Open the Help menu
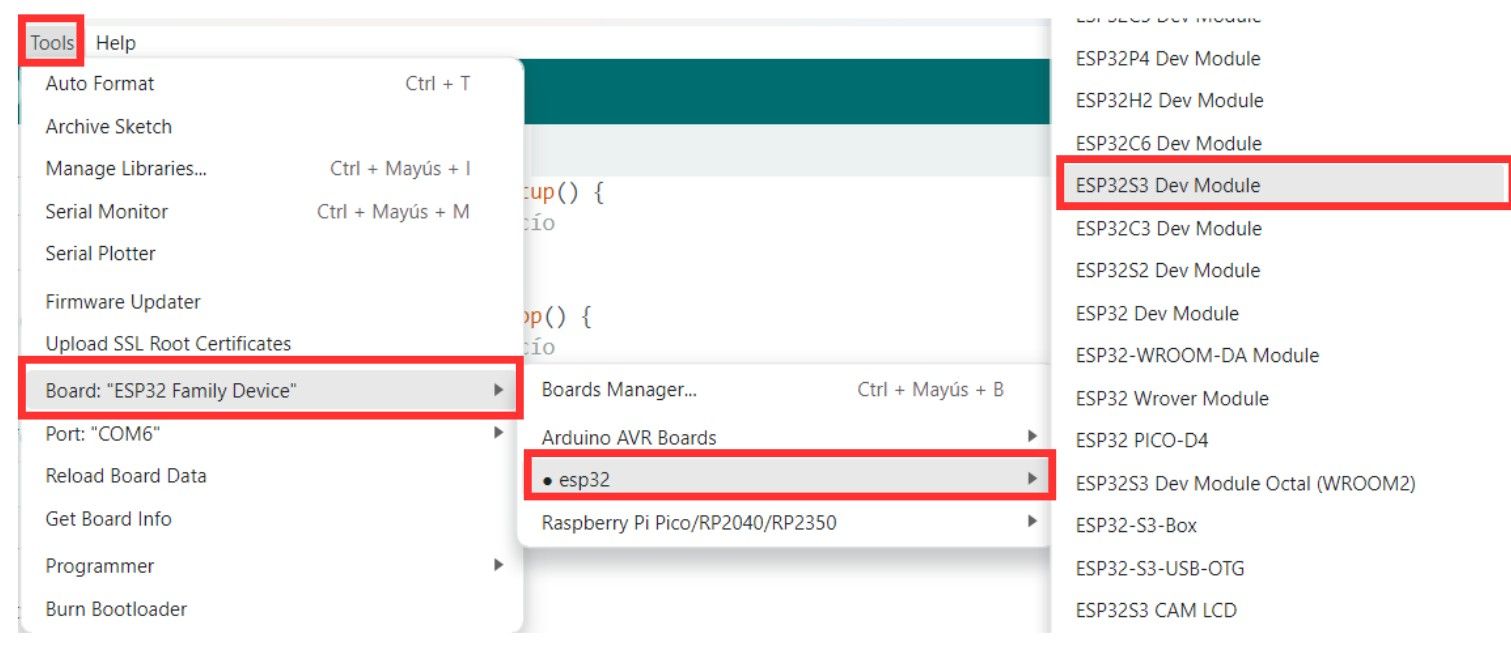This screenshot has height=652, width=1511. pyautogui.click(x=114, y=42)
